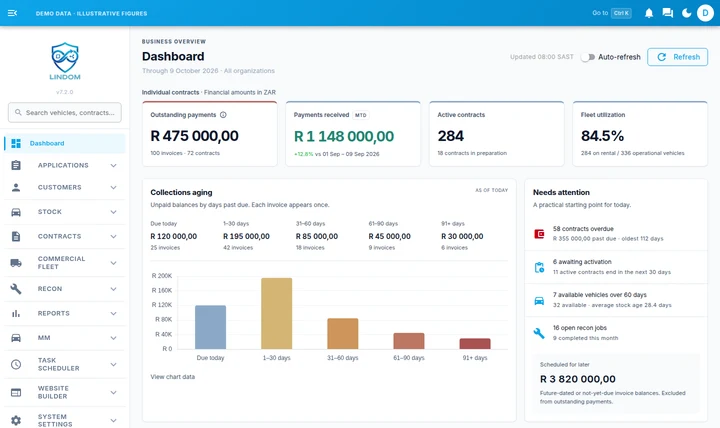Click the Fleet utilization 84.5% card

pos(640,134)
